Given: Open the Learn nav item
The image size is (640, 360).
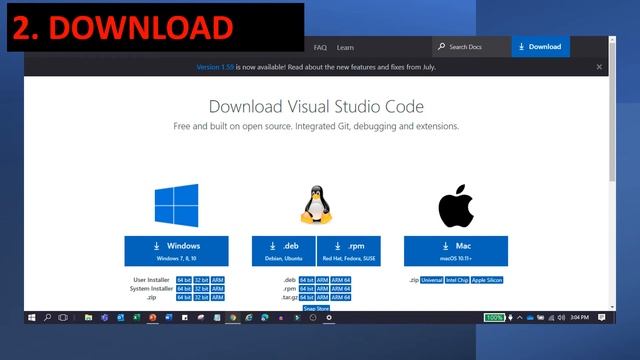Looking at the screenshot, I should pyautogui.click(x=345, y=48).
